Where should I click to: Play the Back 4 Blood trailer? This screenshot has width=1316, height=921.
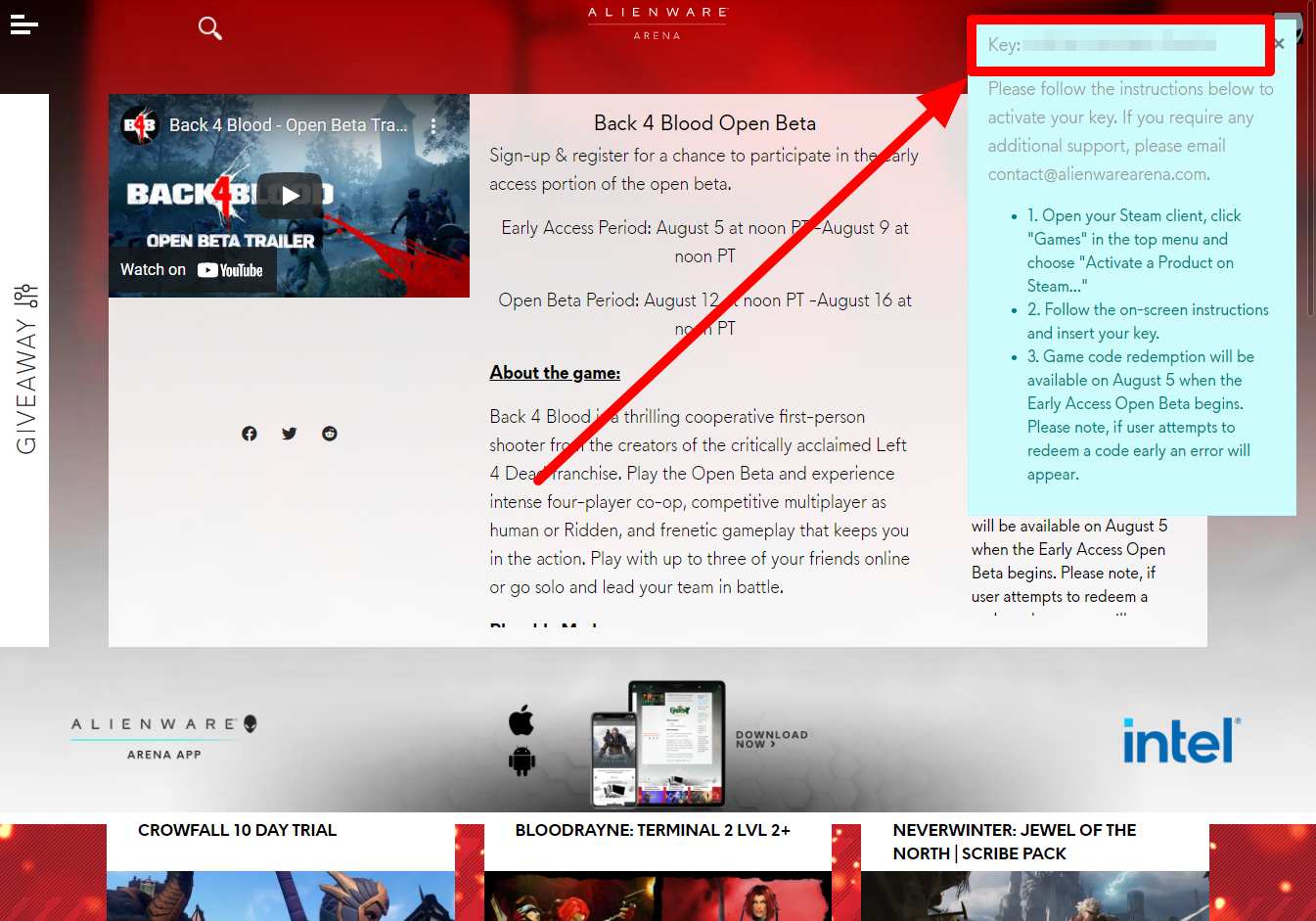click(290, 195)
